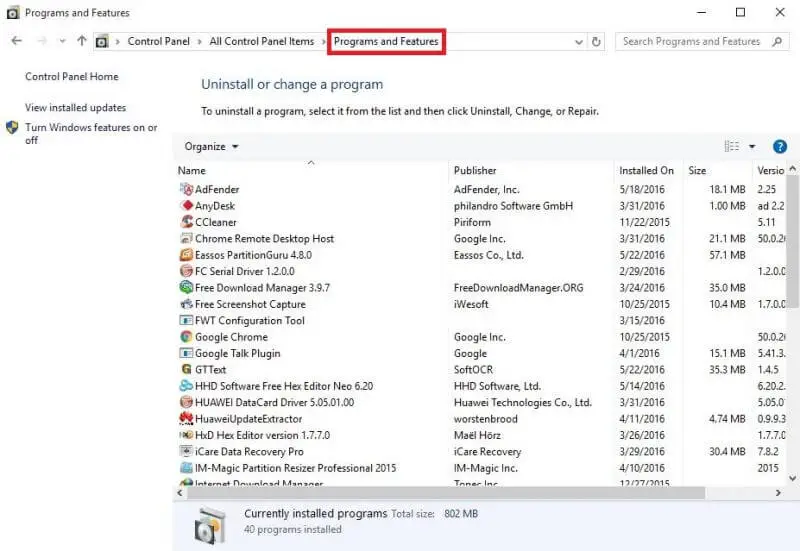800x551 pixels.
Task: Sort by the Installed On column header
Action: [x=648, y=170]
